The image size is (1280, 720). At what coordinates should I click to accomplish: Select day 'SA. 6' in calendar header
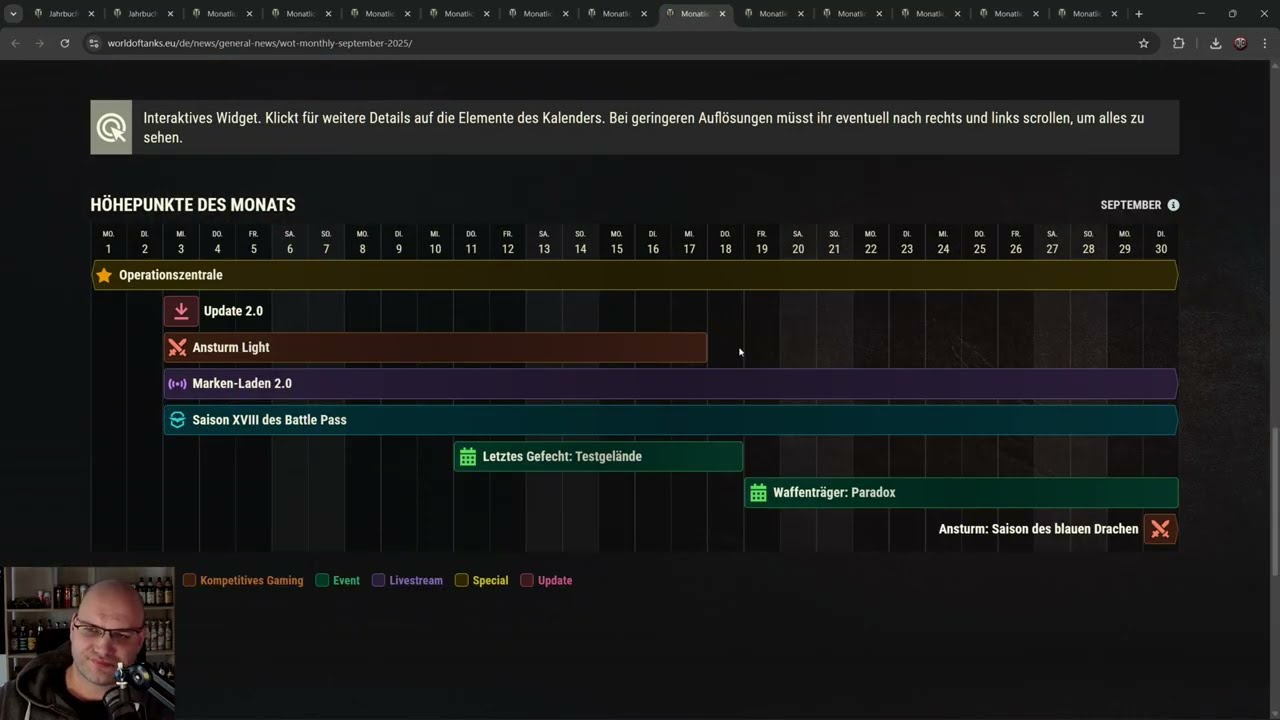tap(290, 242)
